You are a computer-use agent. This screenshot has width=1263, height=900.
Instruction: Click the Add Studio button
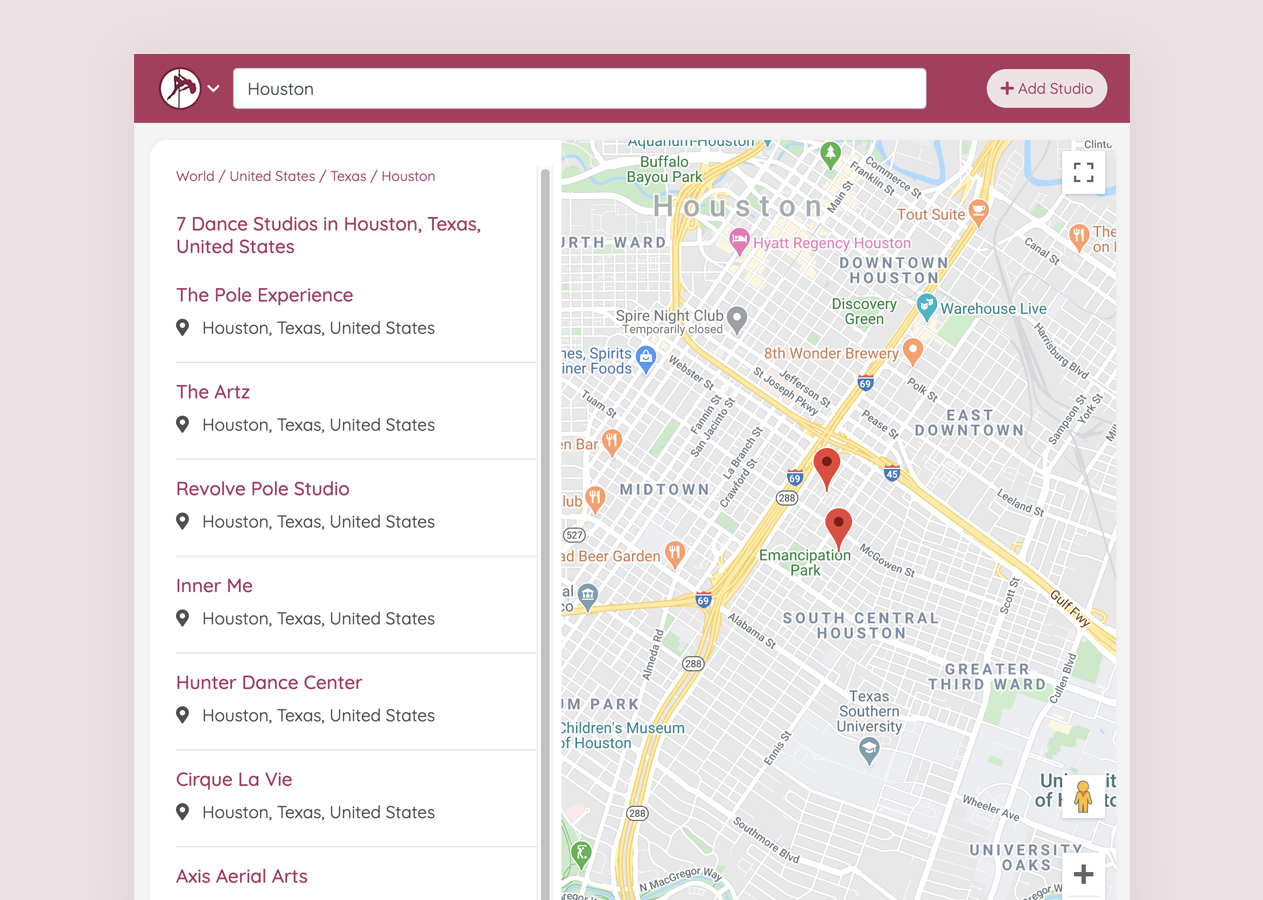[x=1047, y=89]
